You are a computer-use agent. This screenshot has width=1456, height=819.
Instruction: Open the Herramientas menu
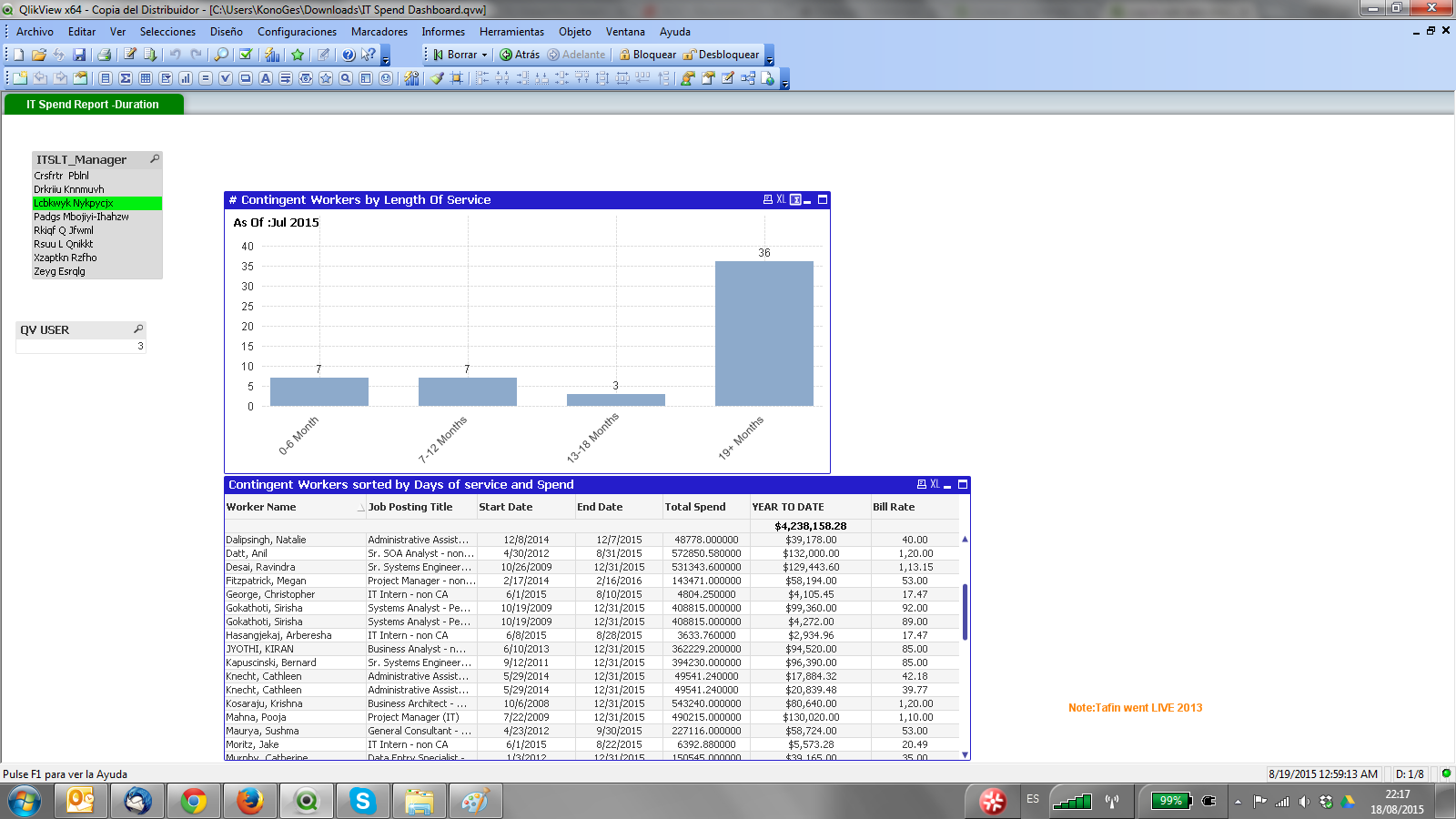(511, 32)
